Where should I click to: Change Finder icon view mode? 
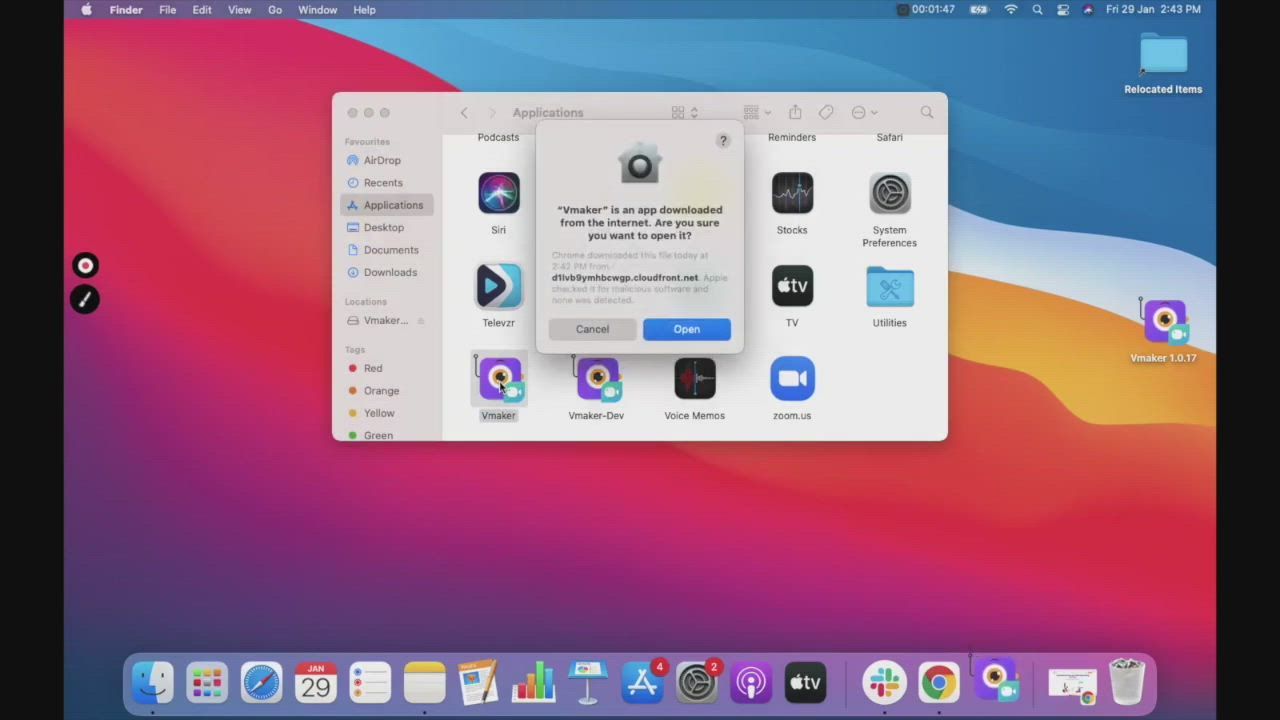coord(685,113)
